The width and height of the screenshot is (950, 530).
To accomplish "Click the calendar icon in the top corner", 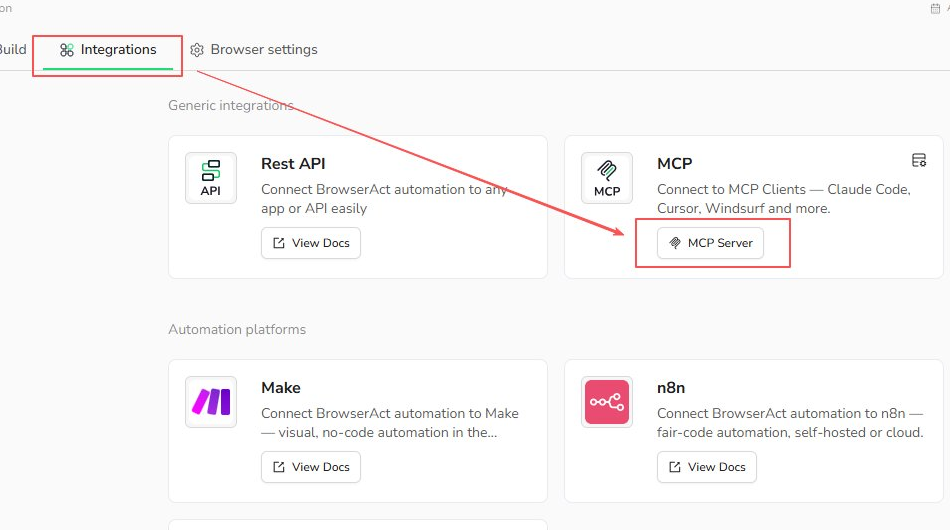I will 935,8.
